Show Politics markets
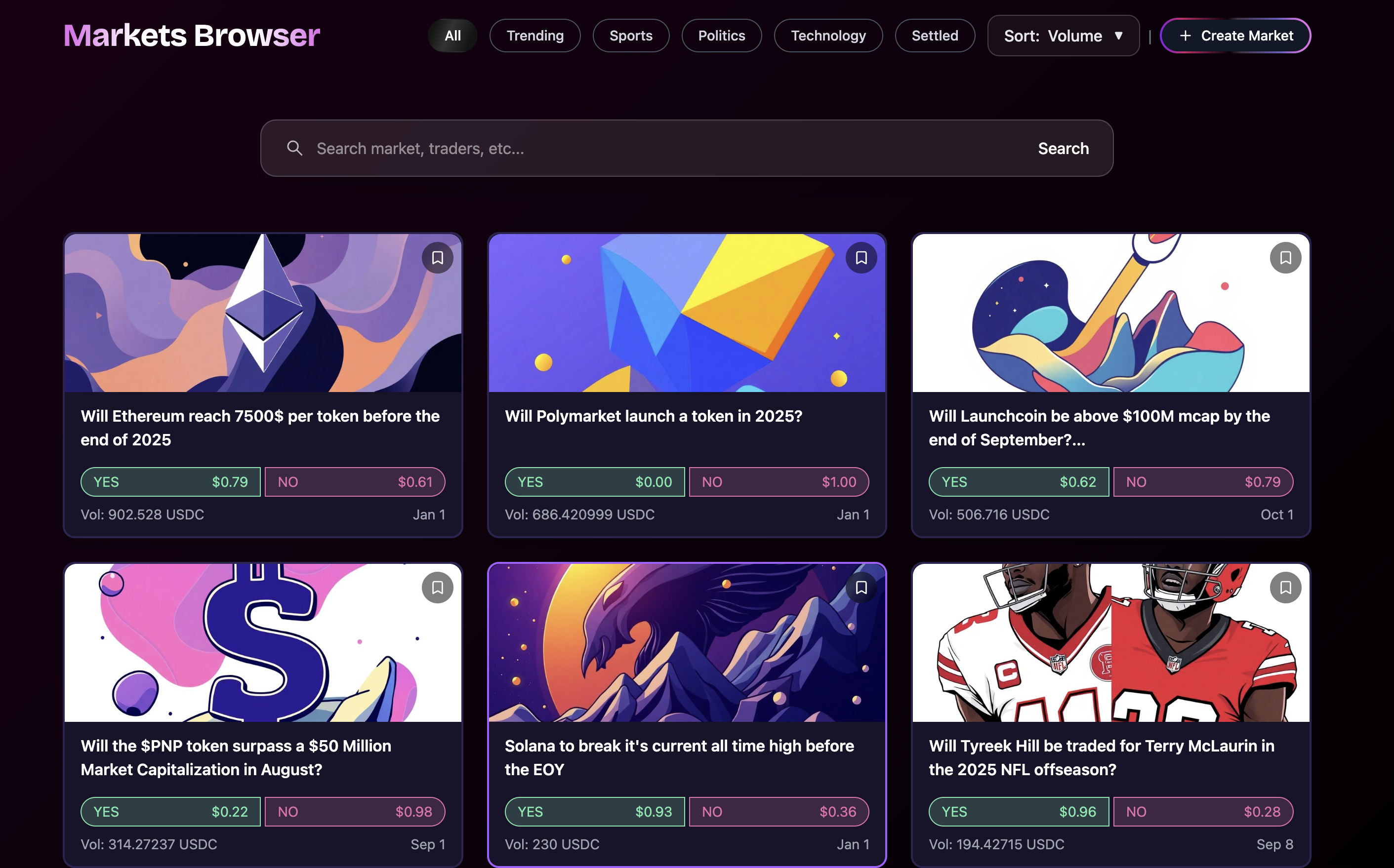The width and height of the screenshot is (1394, 868). 721,36
